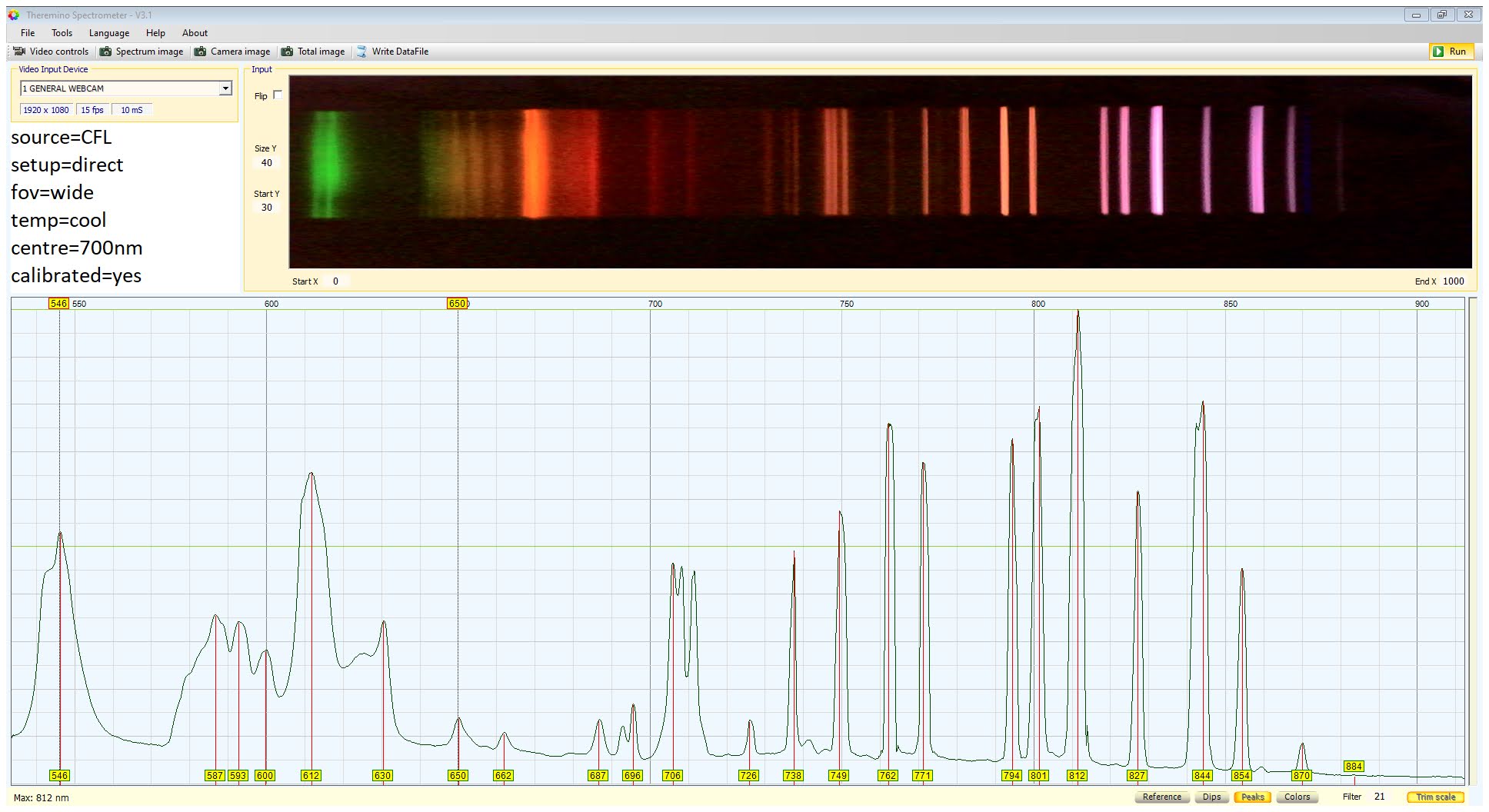Toggle Peaks display button
This screenshot has height=812, width=1489.
pos(1252,797)
